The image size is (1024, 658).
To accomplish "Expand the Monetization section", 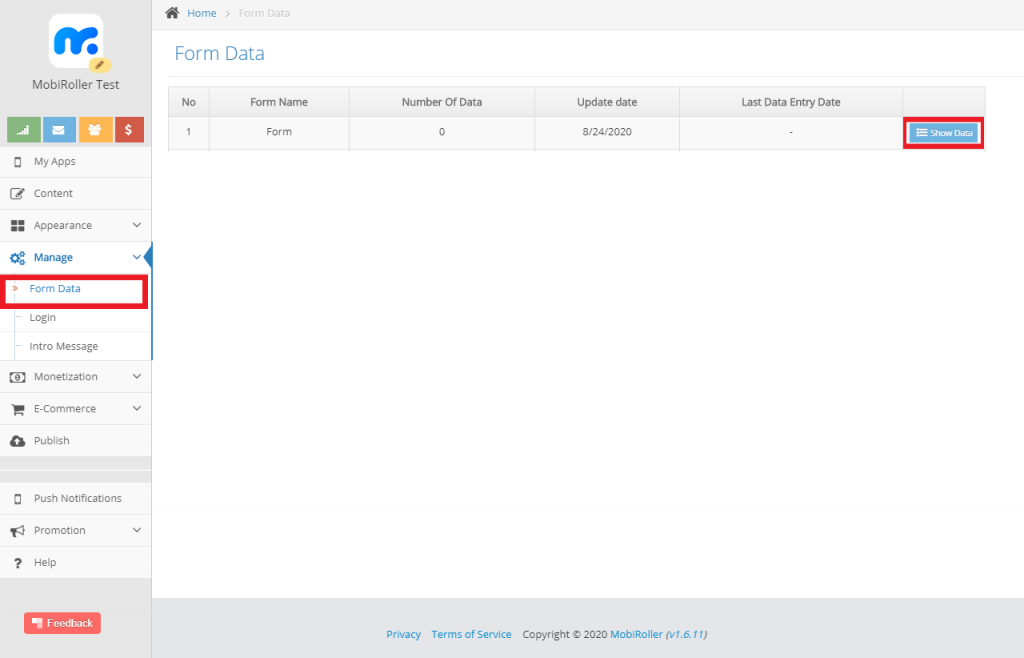I will (x=138, y=376).
